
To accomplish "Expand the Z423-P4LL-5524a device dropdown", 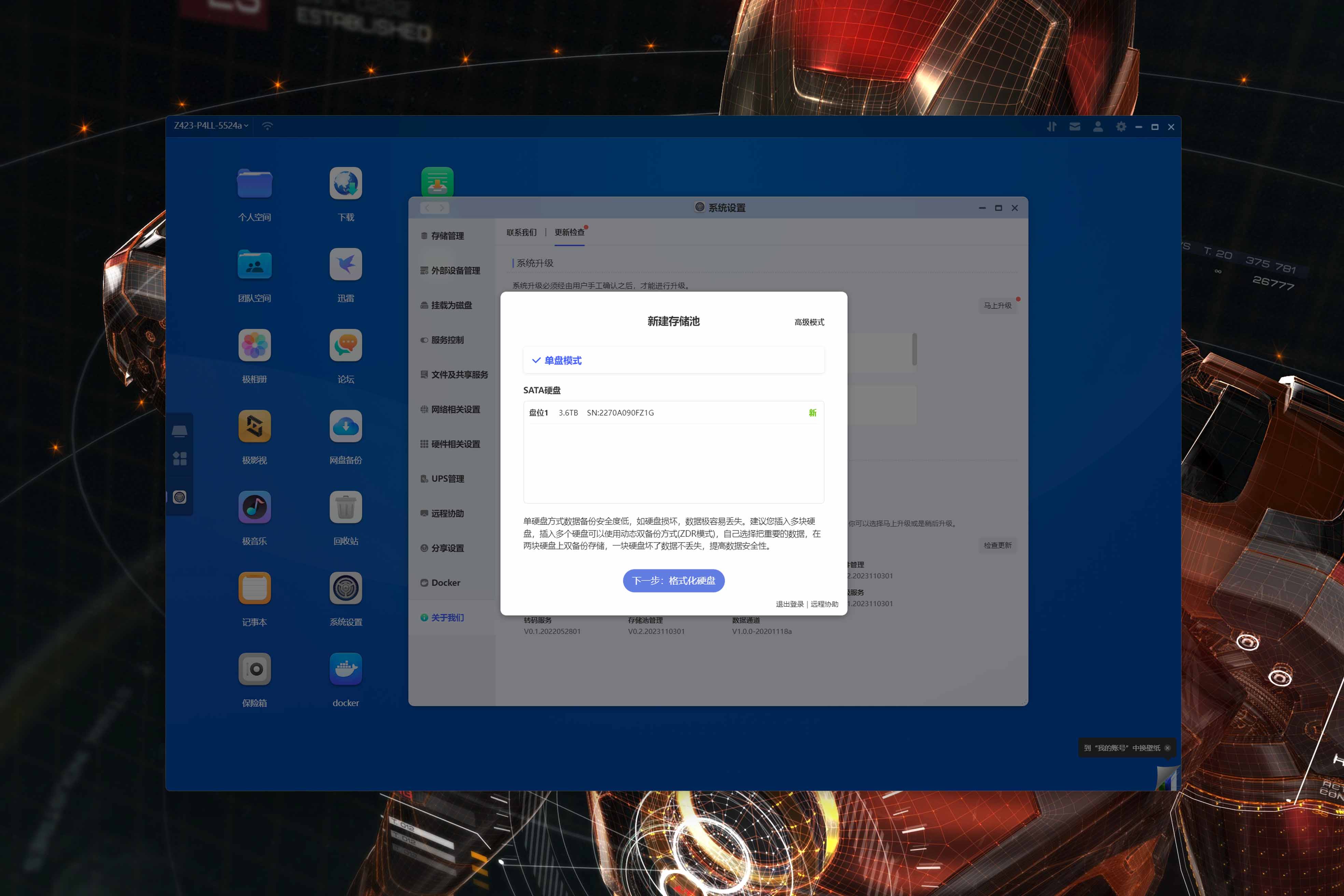I will click(211, 126).
